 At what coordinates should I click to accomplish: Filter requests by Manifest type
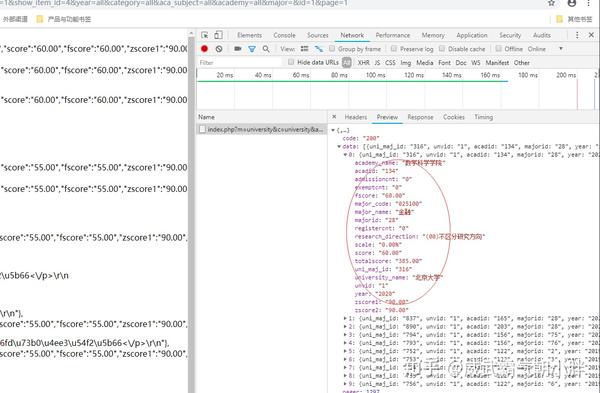[497, 62]
